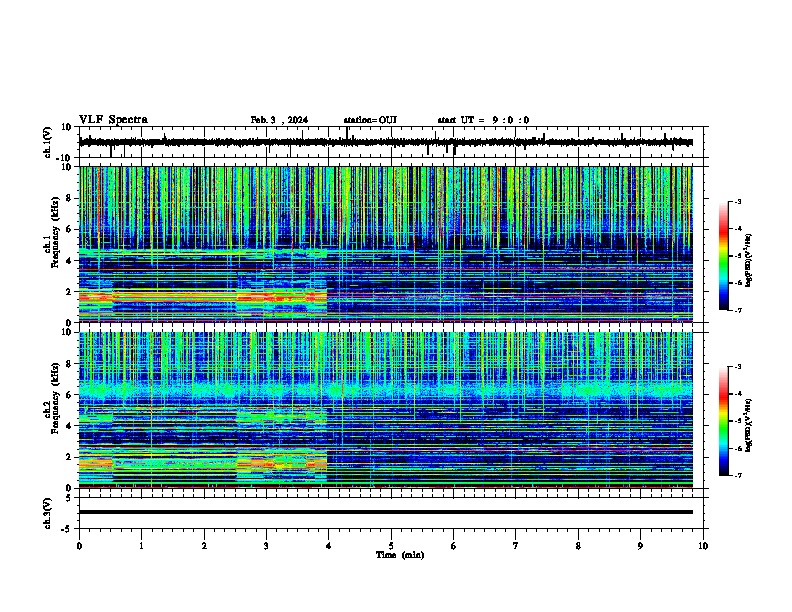
Task: Click the "station=OUI" header text
Action: (370, 120)
